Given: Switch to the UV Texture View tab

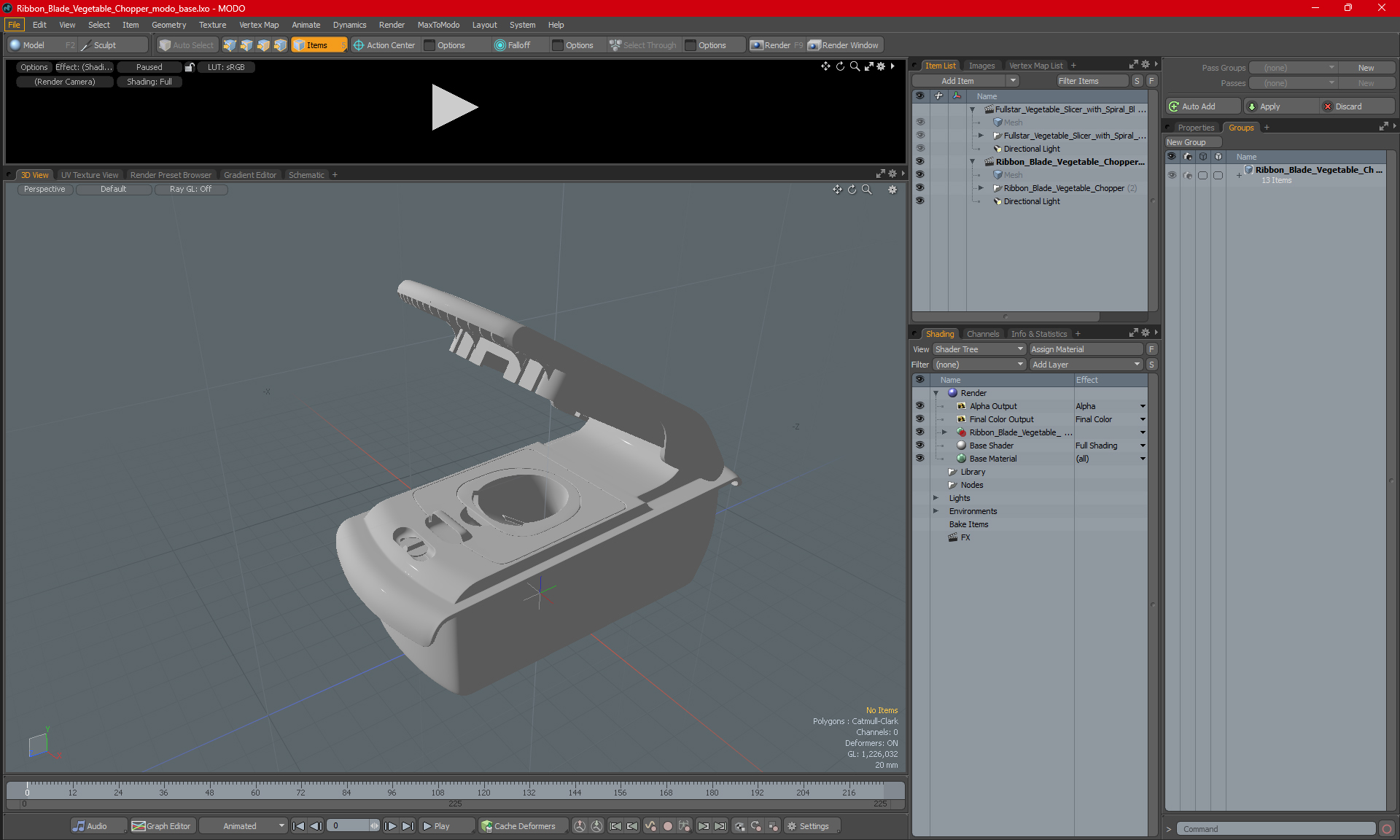Looking at the screenshot, I should pyautogui.click(x=89, y=174).
